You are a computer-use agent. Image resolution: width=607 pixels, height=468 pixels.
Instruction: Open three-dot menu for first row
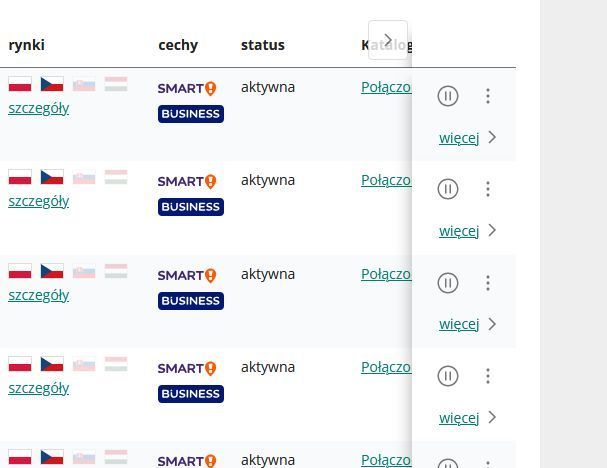488,96
